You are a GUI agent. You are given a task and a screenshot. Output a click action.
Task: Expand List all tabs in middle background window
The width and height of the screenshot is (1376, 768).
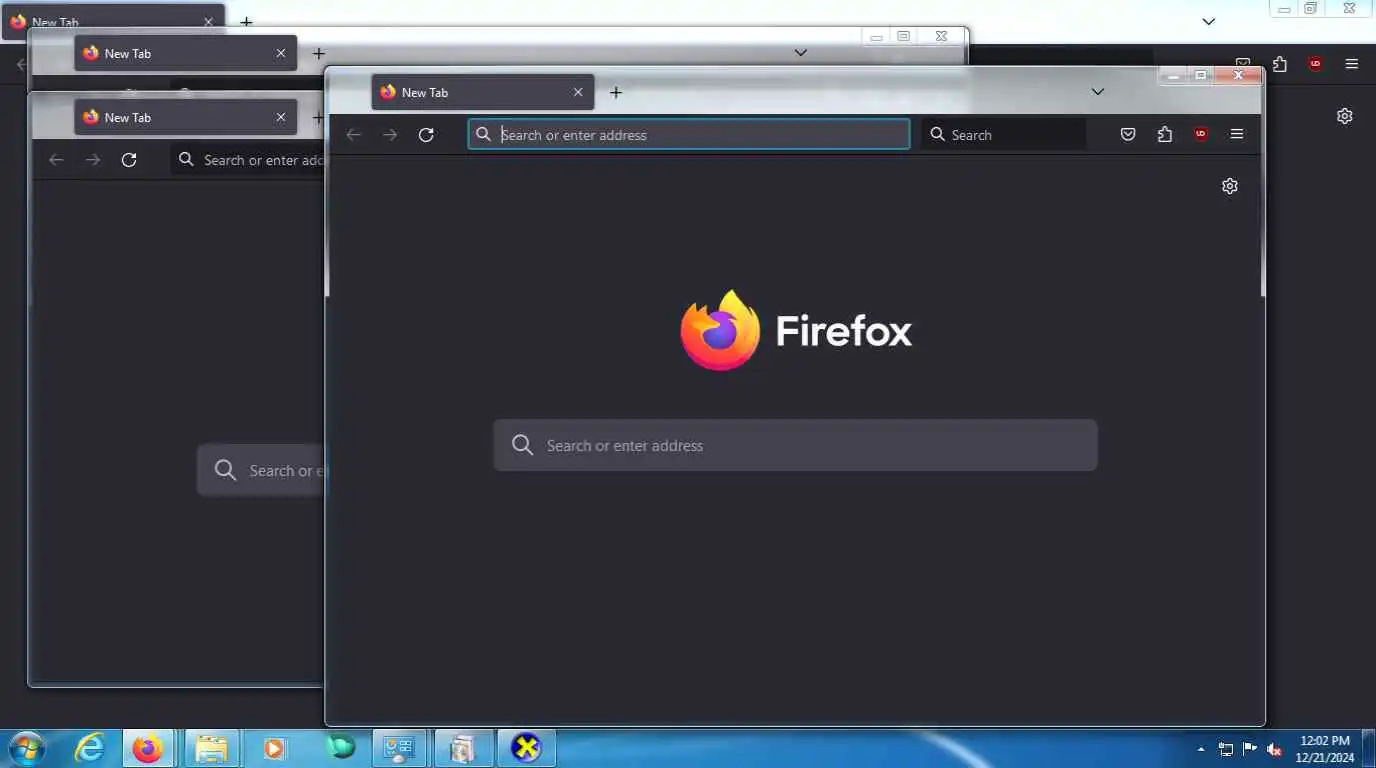click(800, 53)
